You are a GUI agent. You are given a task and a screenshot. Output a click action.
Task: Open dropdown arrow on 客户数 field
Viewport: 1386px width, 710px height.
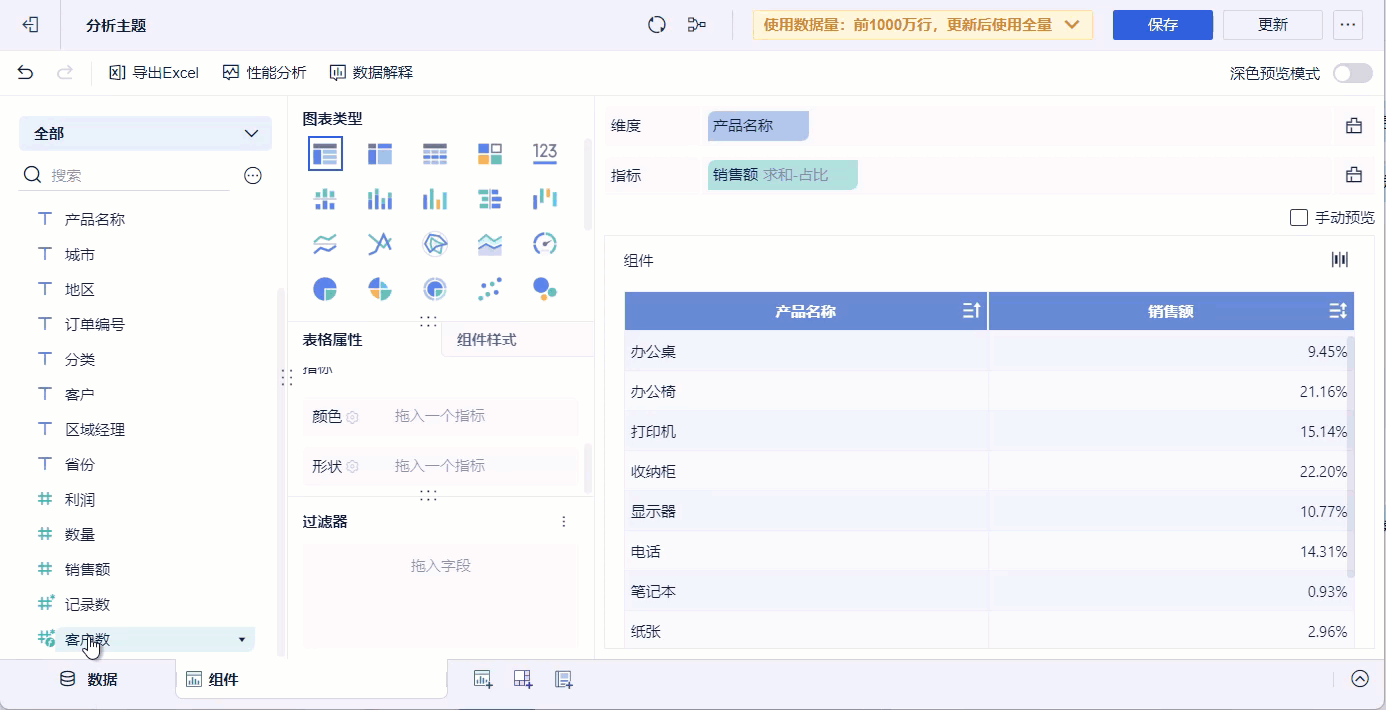coord(241,640)
